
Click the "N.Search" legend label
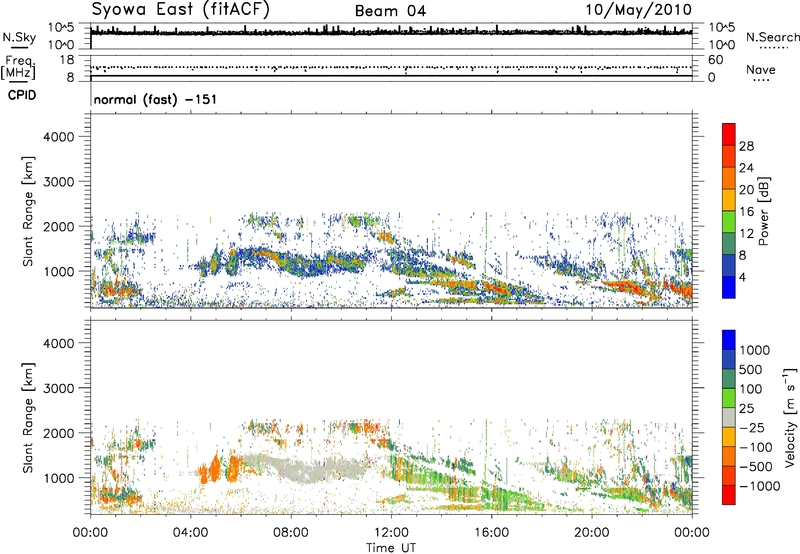pyautogui.click(x=772, y=37)
